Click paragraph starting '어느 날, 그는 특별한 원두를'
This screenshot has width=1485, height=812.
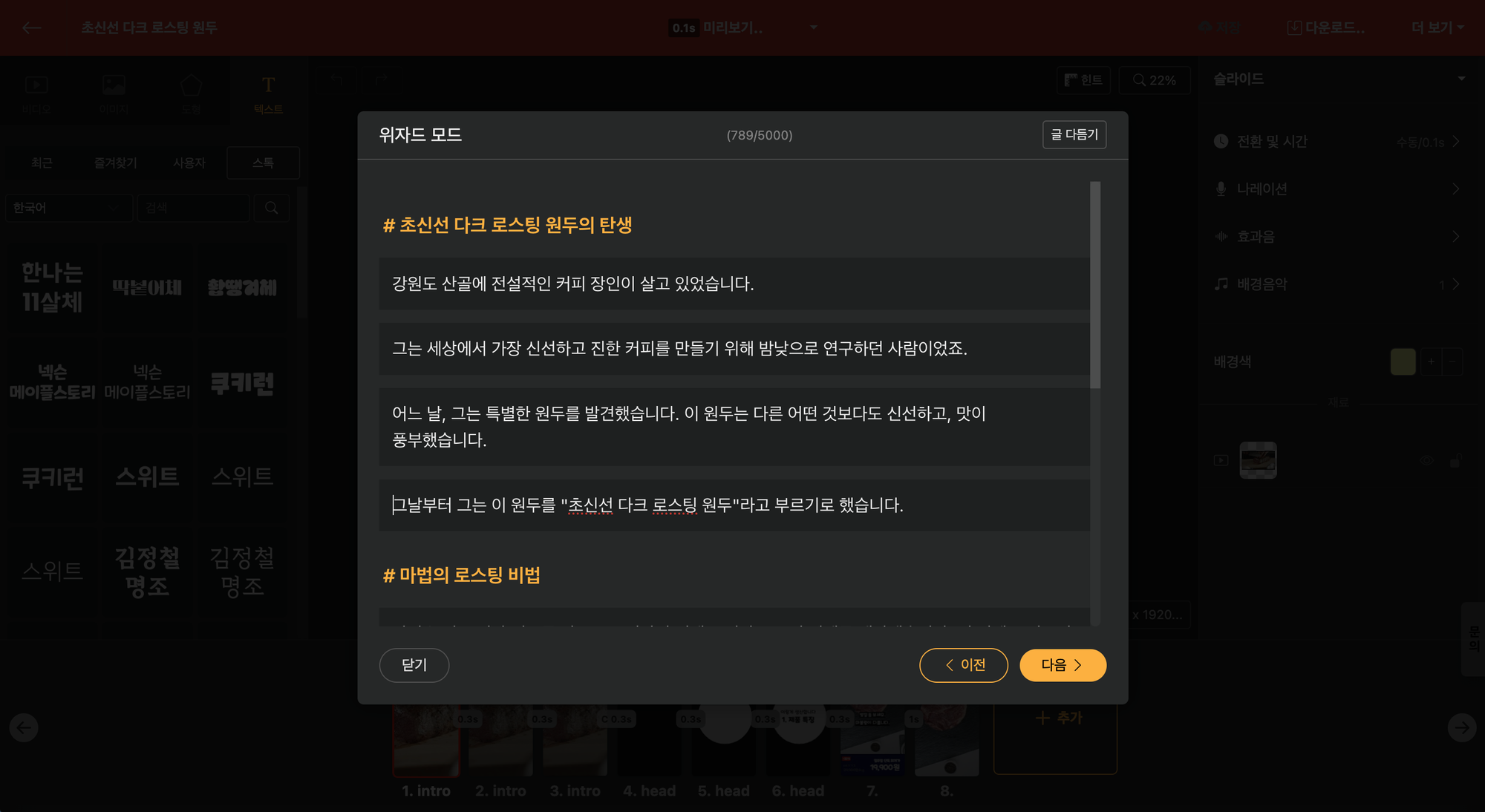pyautogui.click(x=734, y=426)
